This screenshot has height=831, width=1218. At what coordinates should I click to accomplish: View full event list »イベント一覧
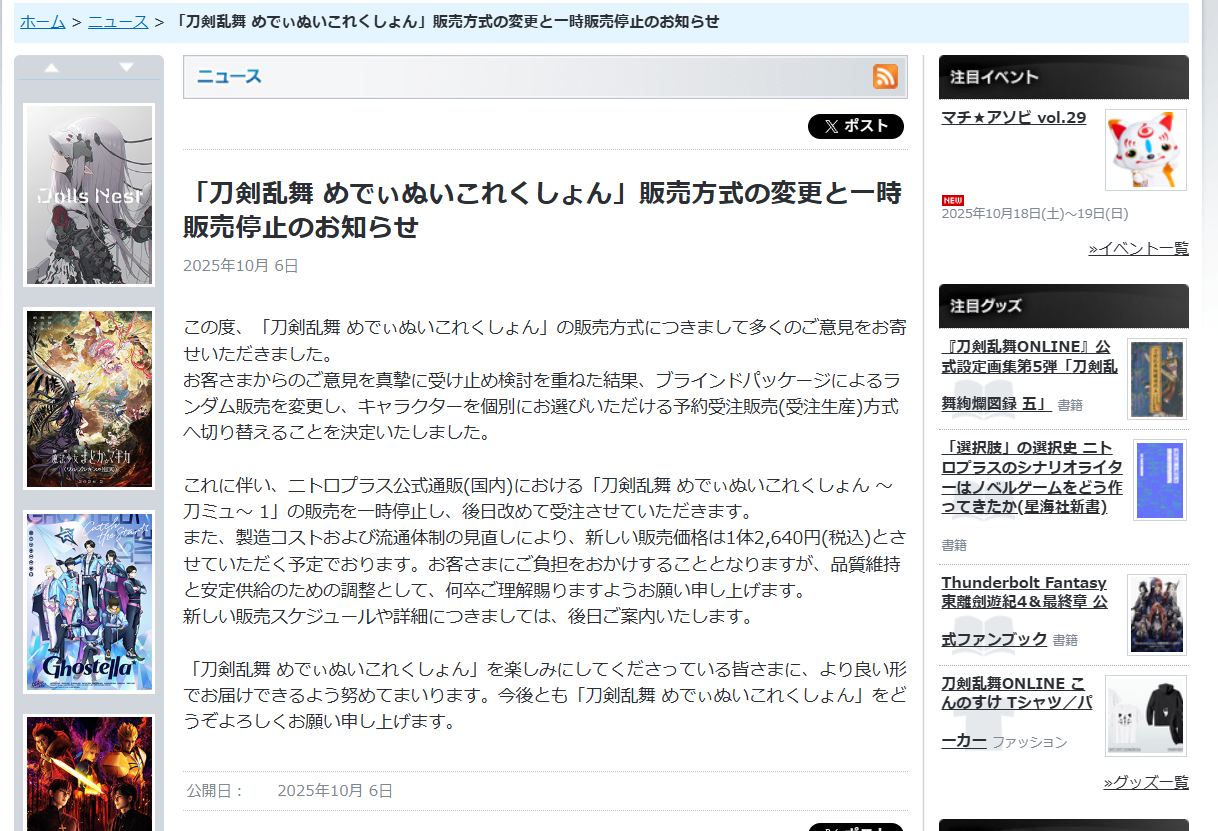pos(1138,248)
